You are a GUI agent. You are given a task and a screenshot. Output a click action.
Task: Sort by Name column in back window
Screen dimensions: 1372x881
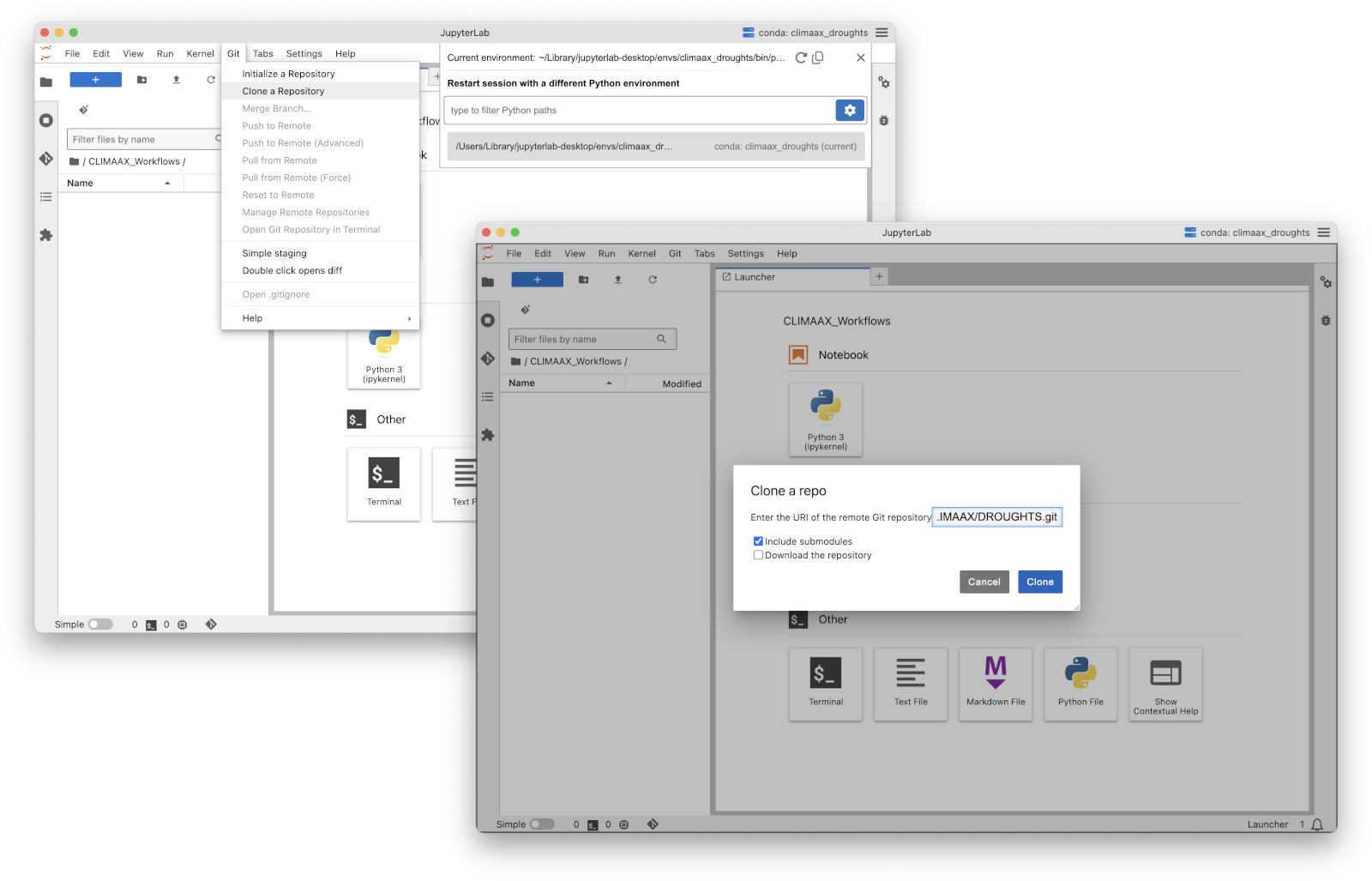(121, 183)
